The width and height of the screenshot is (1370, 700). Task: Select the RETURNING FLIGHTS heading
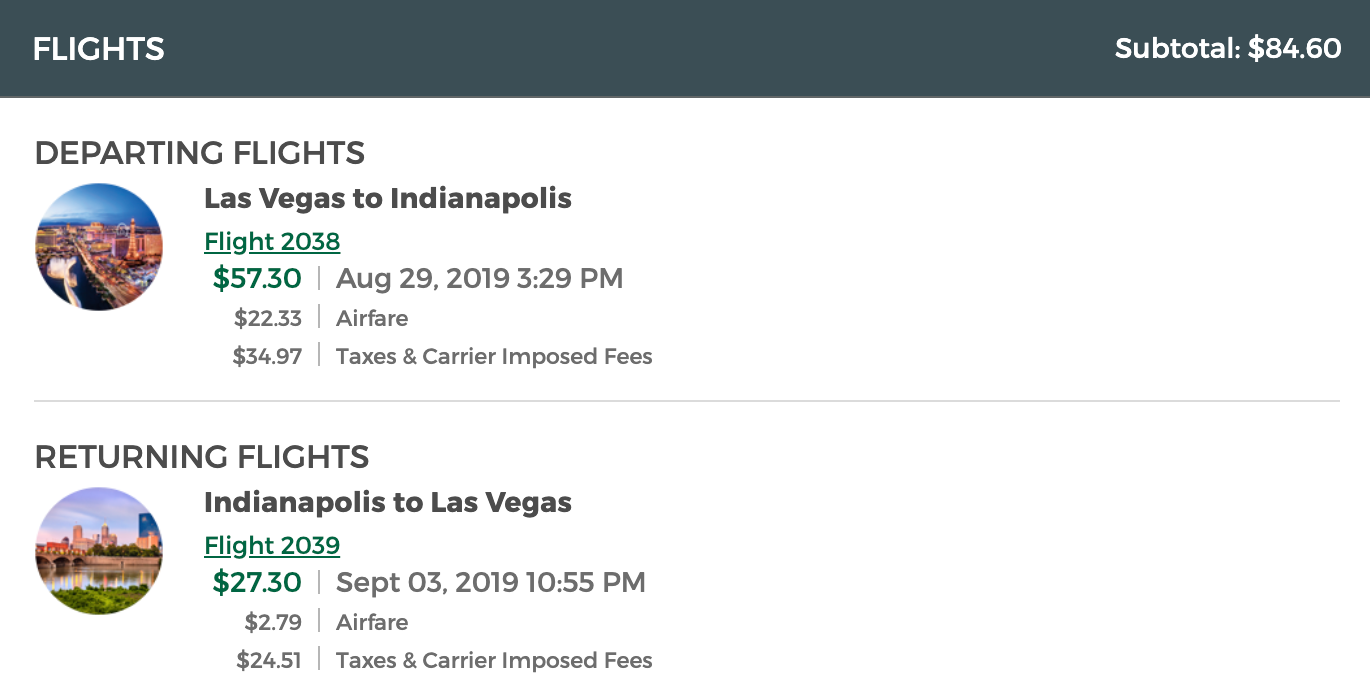point(201,458)
